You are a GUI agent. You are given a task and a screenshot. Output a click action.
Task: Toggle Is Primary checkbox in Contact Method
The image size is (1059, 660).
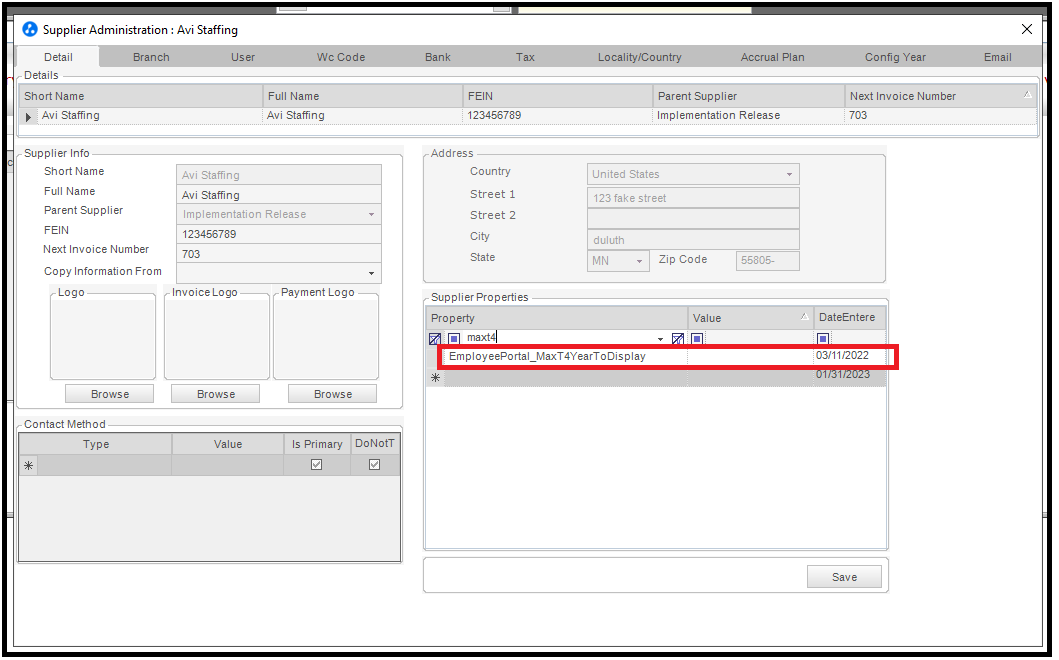click(316, 465)
